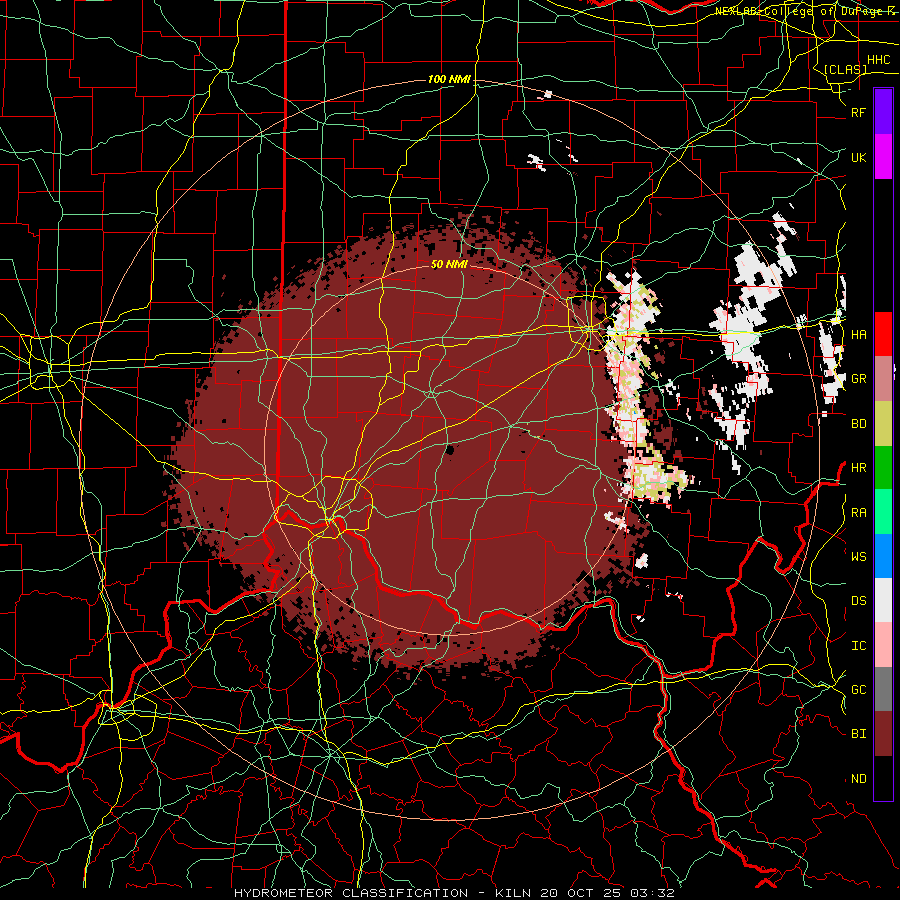
Task: Click the GC gray legend swatch
Action: (883, 689)
